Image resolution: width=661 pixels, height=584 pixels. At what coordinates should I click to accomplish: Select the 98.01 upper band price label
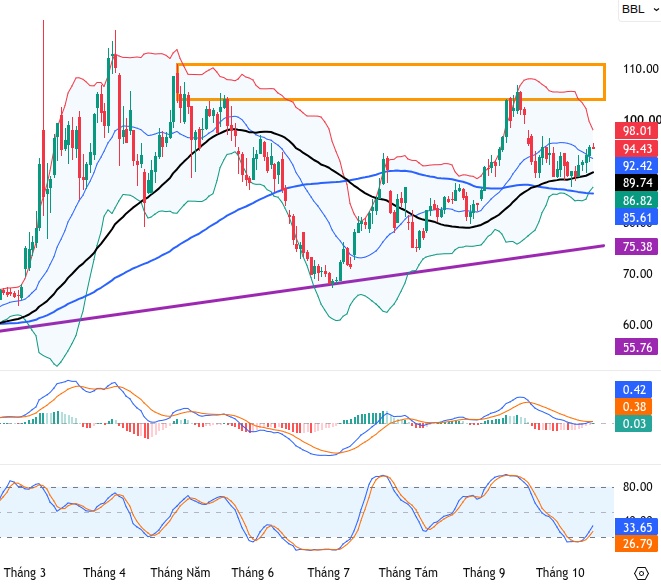[637, 131]
